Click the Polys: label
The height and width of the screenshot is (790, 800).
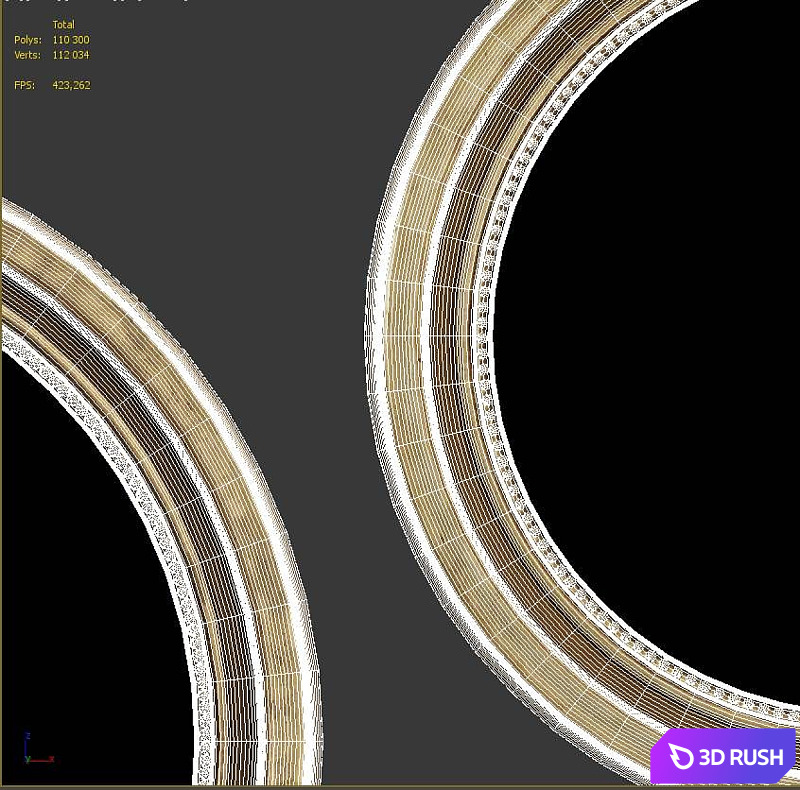tap(28, 40)
